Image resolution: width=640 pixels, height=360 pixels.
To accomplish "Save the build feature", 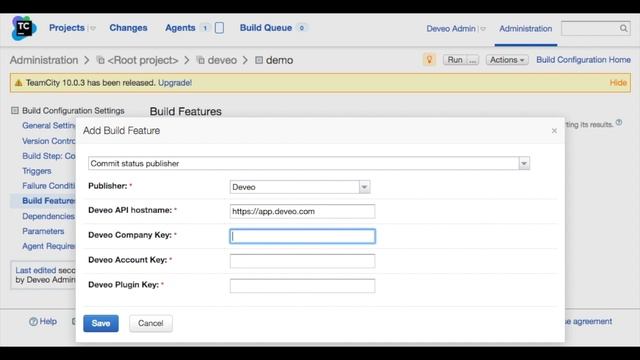I will pos(101,323).
